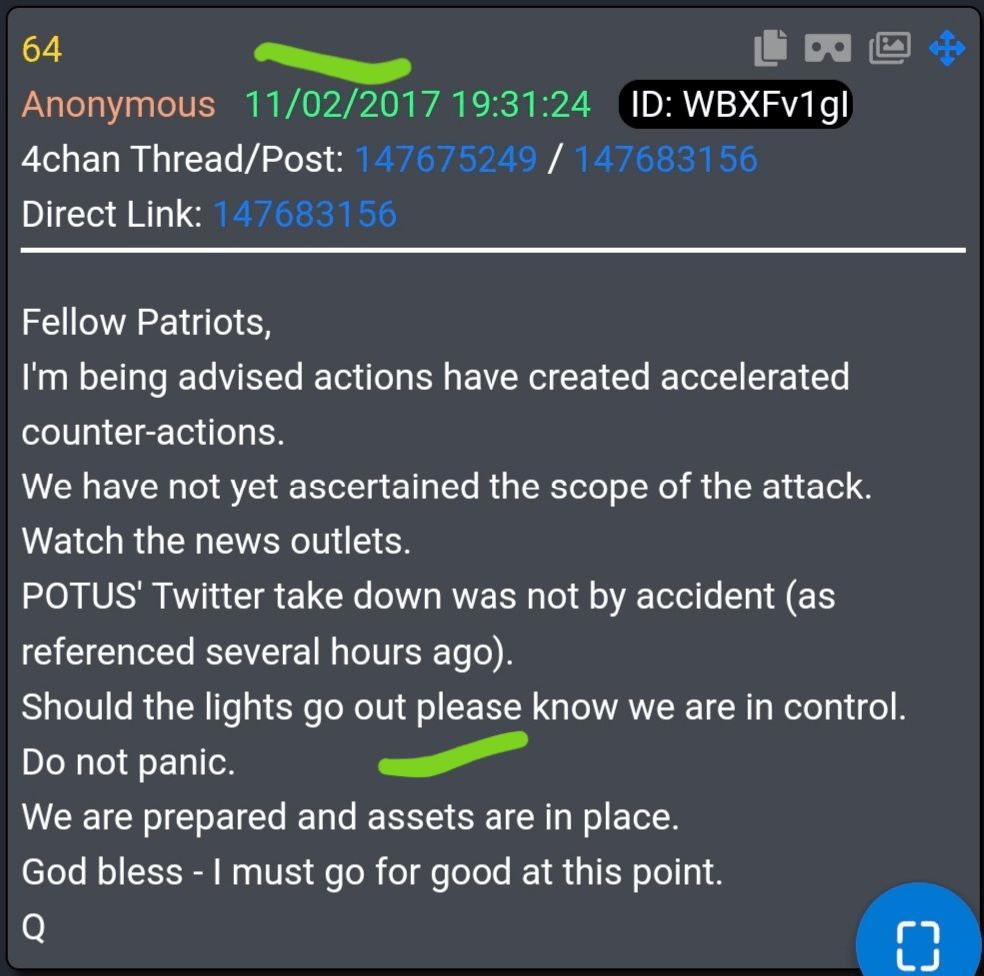Click the "Direct Link:" label

112,214
